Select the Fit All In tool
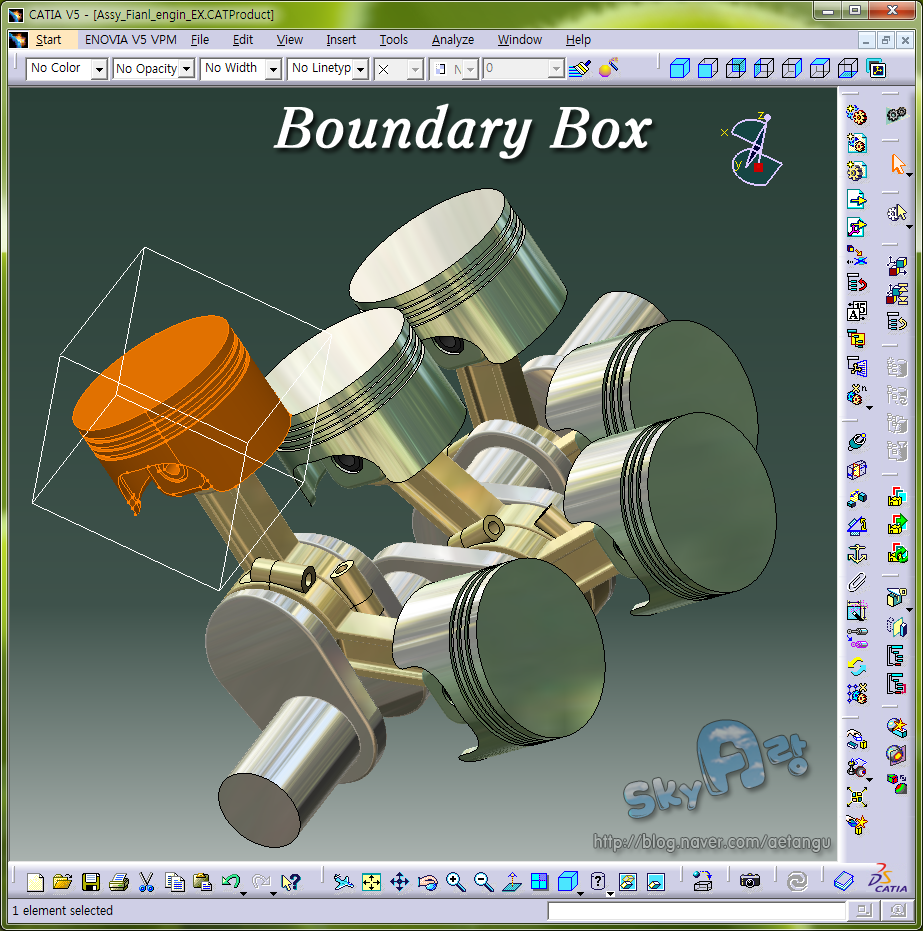Image resolution: width=923 pixels, height=931 pixels. click(x=372, y=881)
